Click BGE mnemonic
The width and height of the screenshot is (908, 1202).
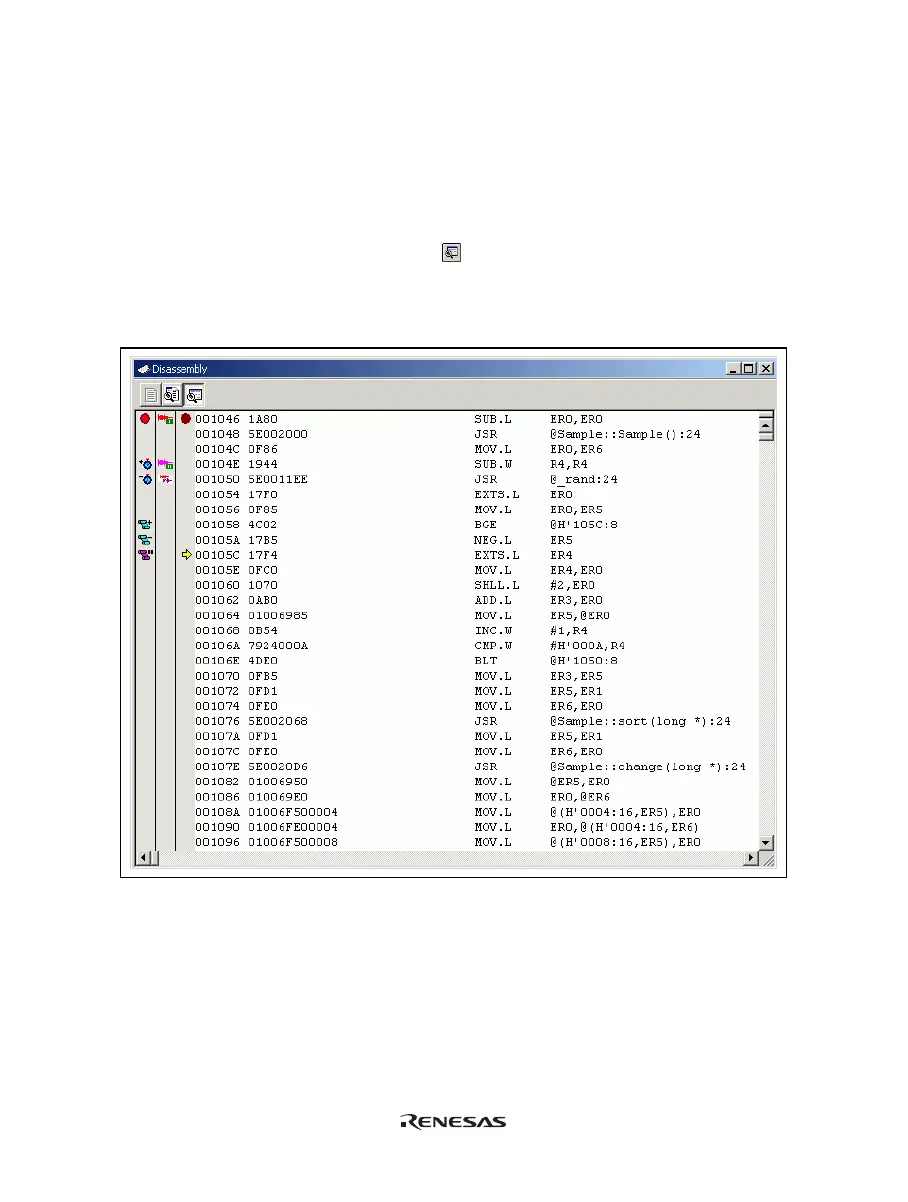click(486, 525)
